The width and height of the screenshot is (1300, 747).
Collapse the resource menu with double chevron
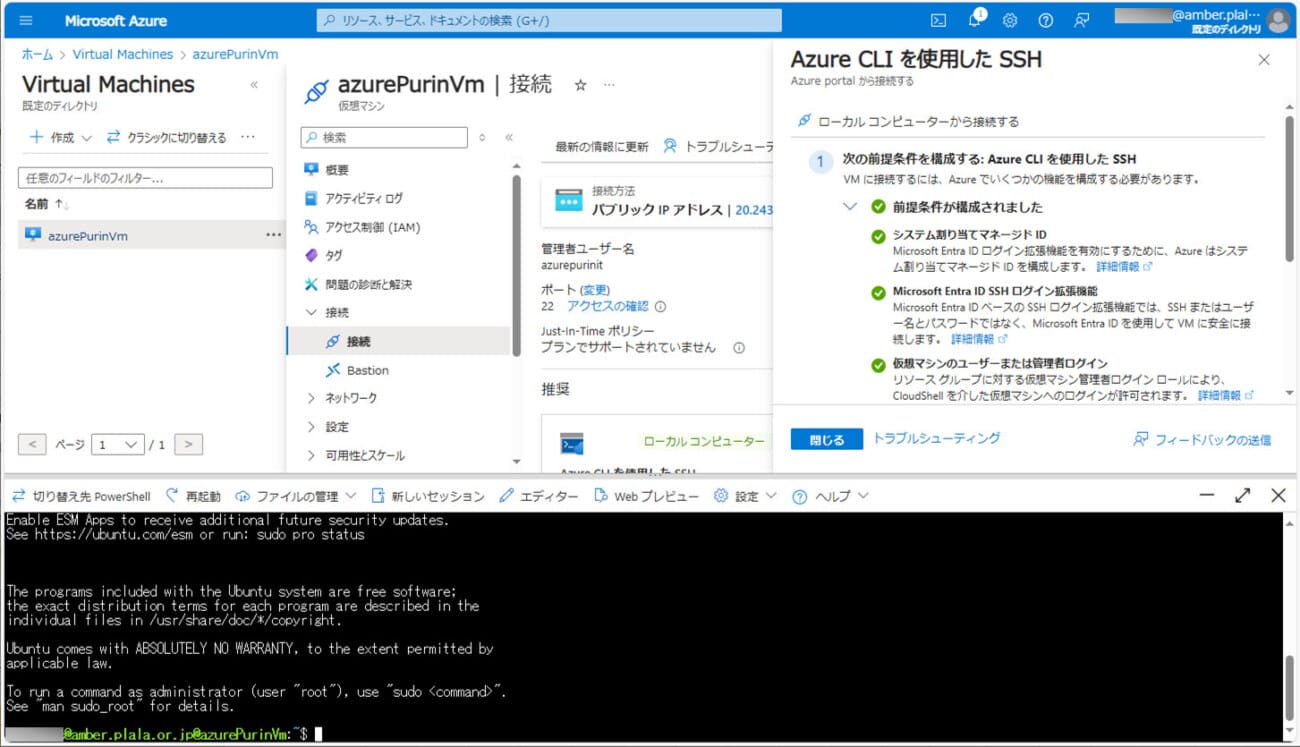click(508, 137)
